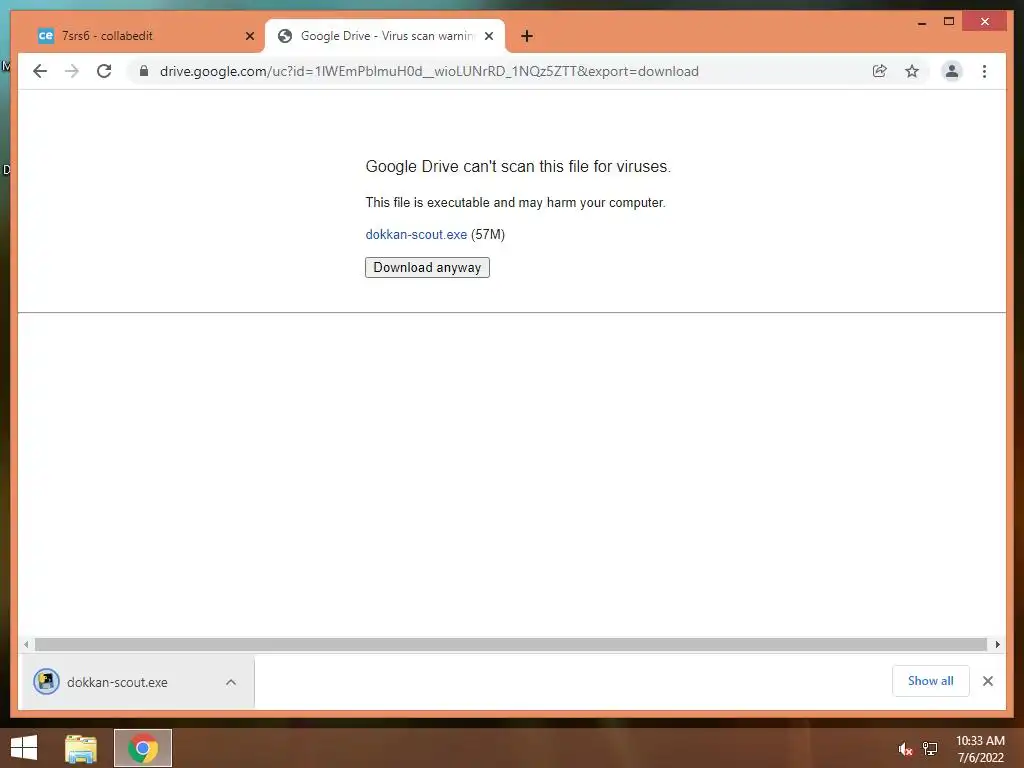Viewport: 1024px width, 768px height.
Task: Share this page icon in address bar
Action: coord(880,71)
